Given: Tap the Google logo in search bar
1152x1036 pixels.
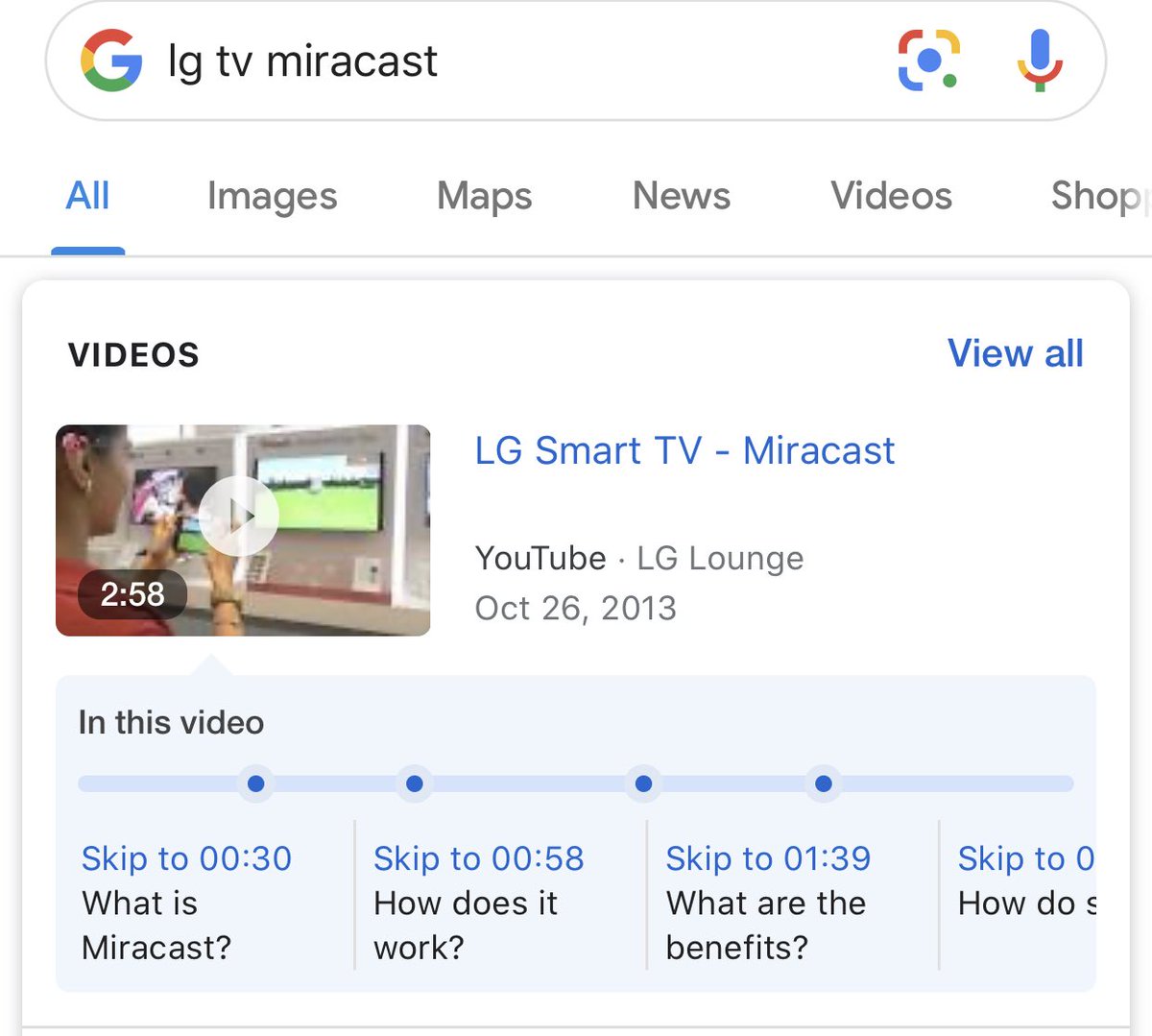Looking at the screenshot, I should click(x=111, y=60).
